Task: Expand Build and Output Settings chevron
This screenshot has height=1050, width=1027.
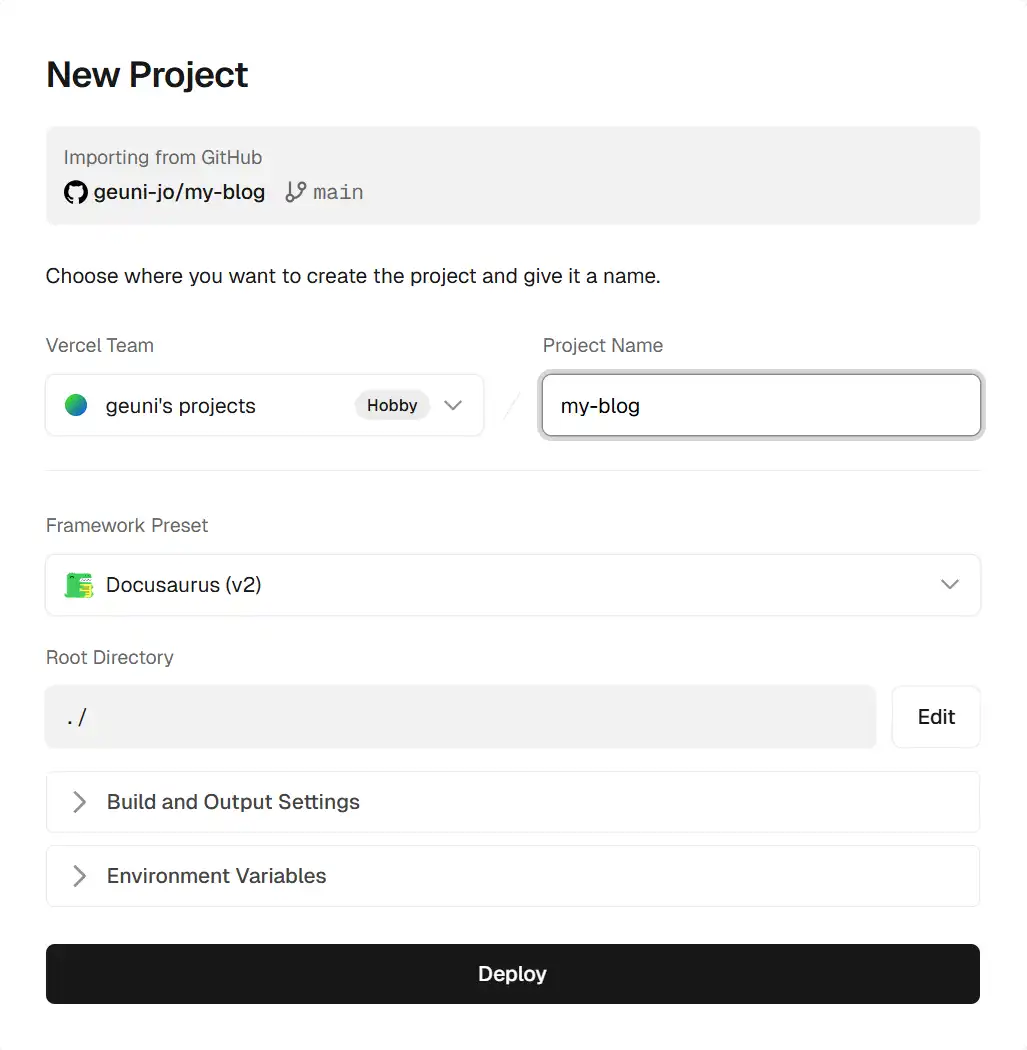Action: 79,802
